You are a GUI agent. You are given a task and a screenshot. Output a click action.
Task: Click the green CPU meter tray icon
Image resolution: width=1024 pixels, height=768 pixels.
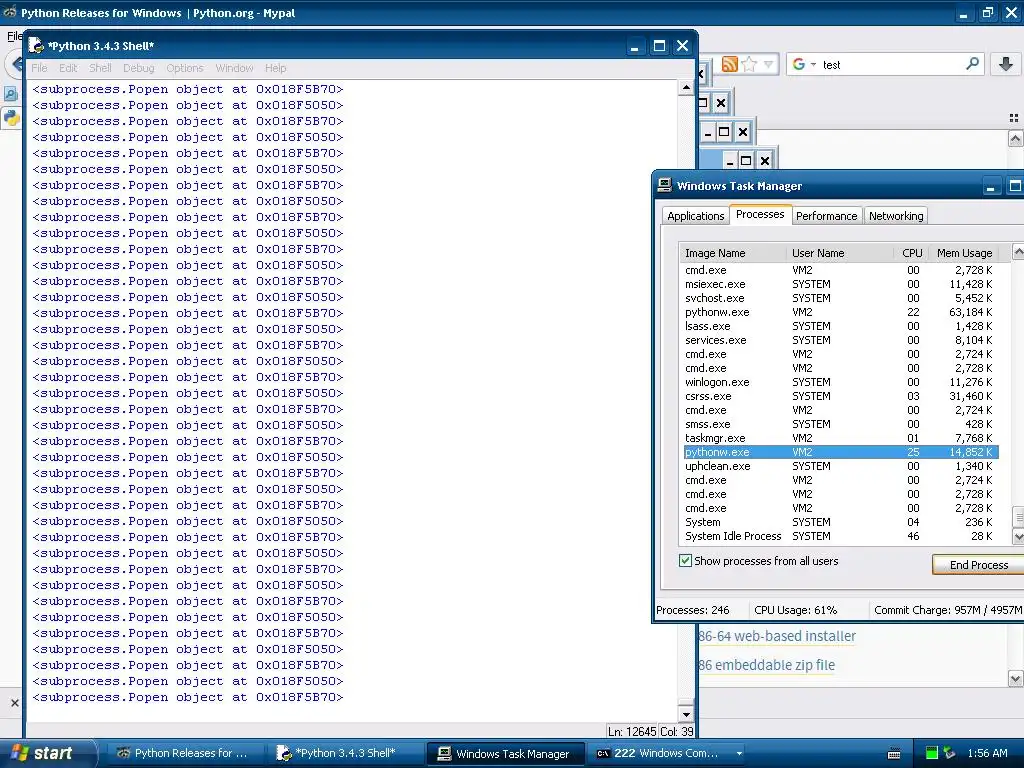[x=932, y=754]
